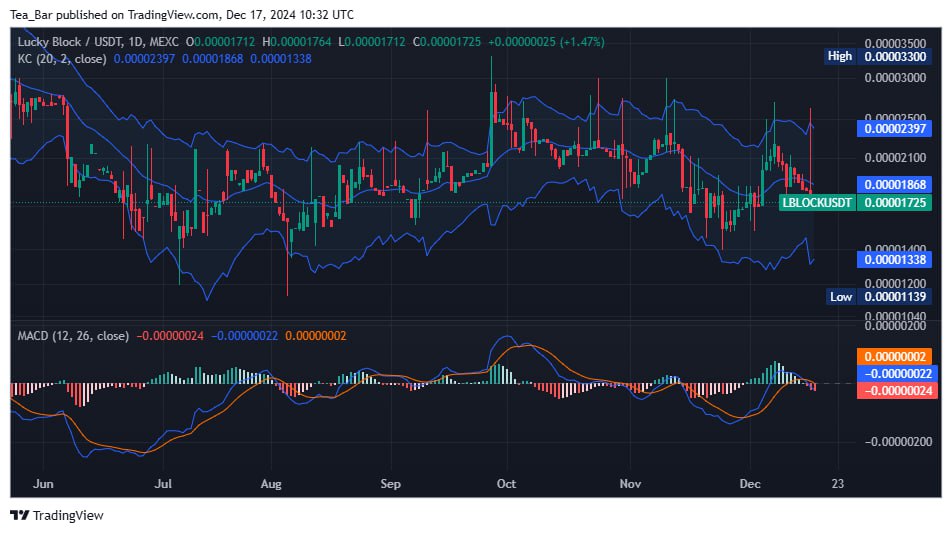952x533 pixels.
Task: Click the close price C0.00001725 in header
Action: 447,42
